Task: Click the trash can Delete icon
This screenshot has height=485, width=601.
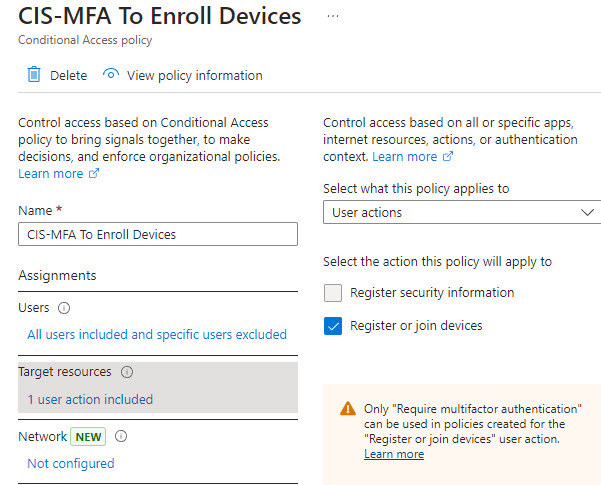Action: click(34, 74)
